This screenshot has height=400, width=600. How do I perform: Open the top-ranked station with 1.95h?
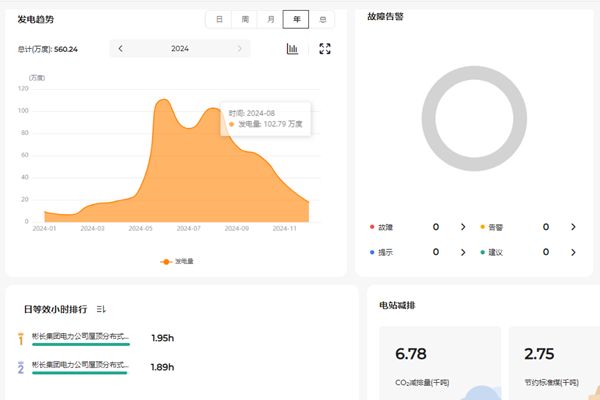coord(80,337)
